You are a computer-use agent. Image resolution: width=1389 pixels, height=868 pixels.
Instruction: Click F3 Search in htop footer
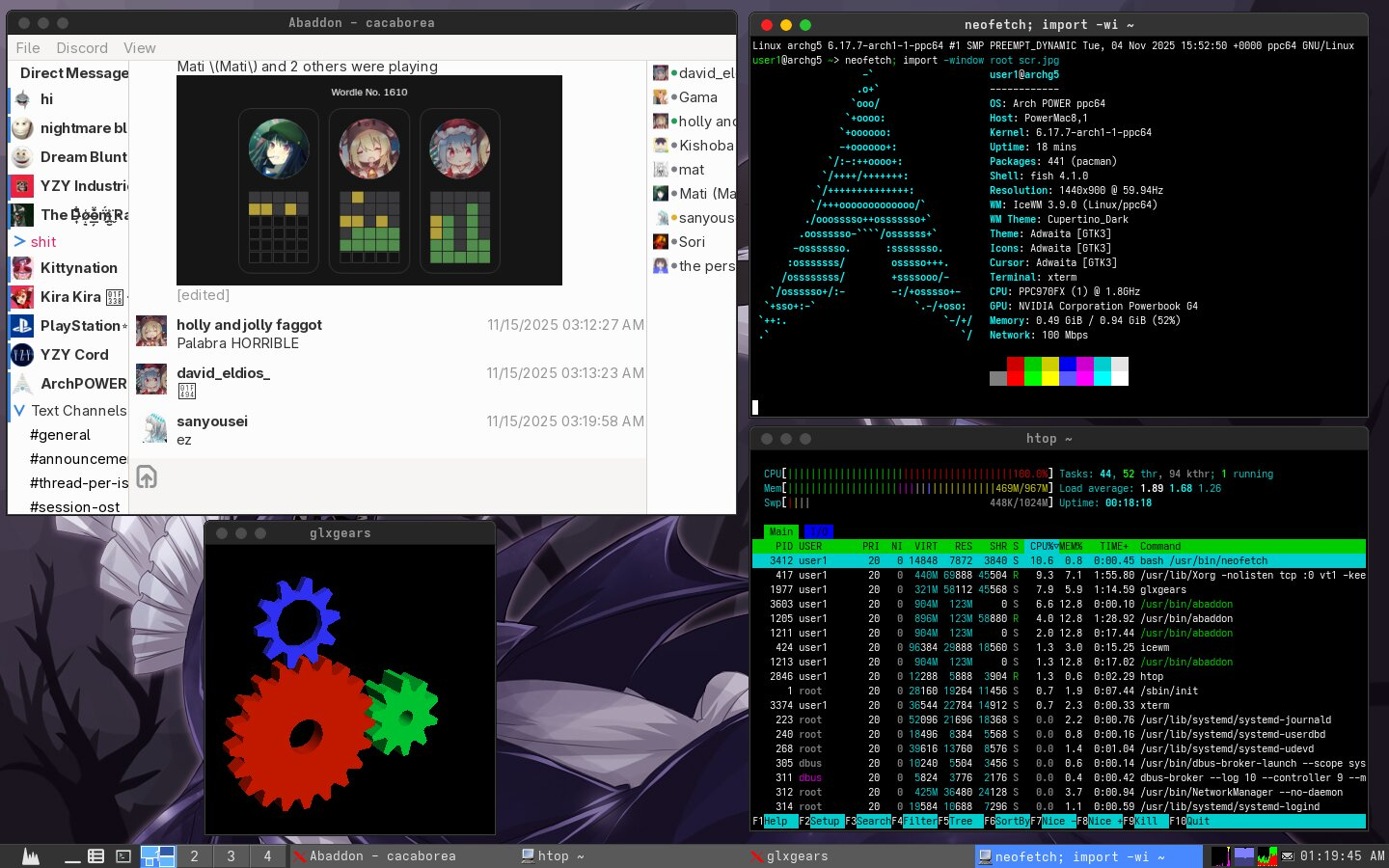tap(868, 822)
